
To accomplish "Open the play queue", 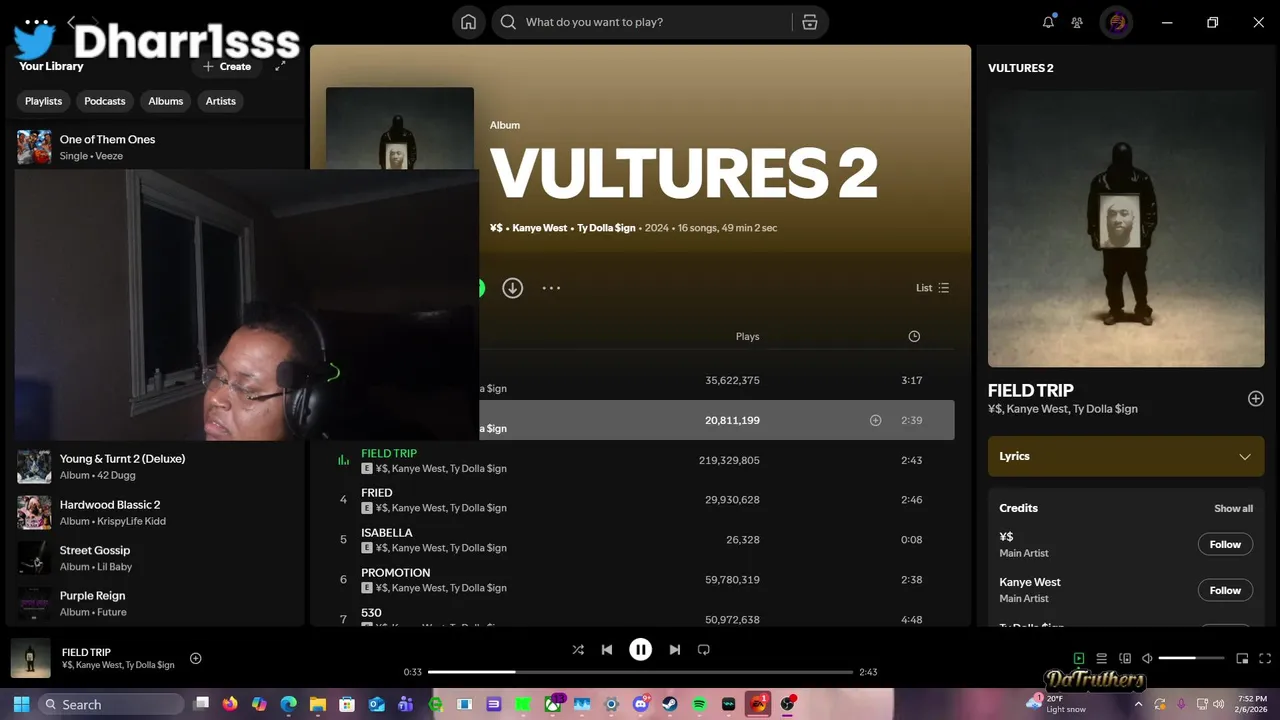I will [1102, 658].
